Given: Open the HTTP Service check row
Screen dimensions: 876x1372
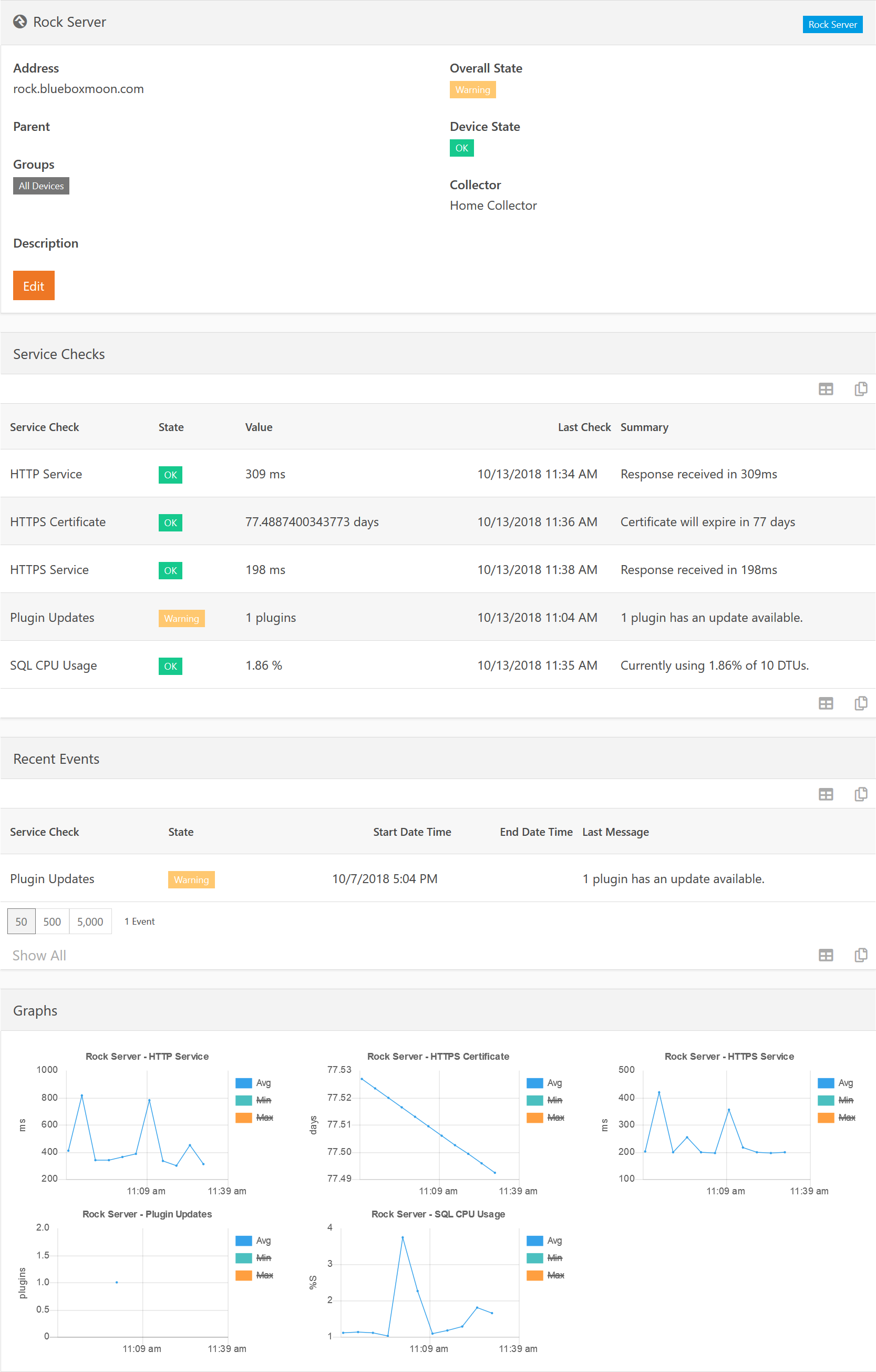Looking at the screenshot, I should [x=437, y=474].
